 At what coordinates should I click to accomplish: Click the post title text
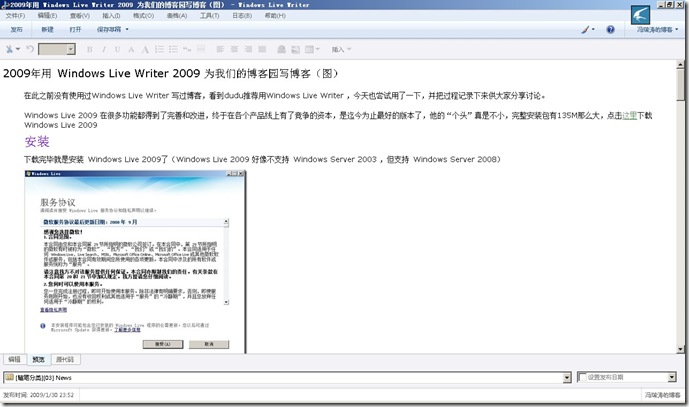(x=170, y=73)
